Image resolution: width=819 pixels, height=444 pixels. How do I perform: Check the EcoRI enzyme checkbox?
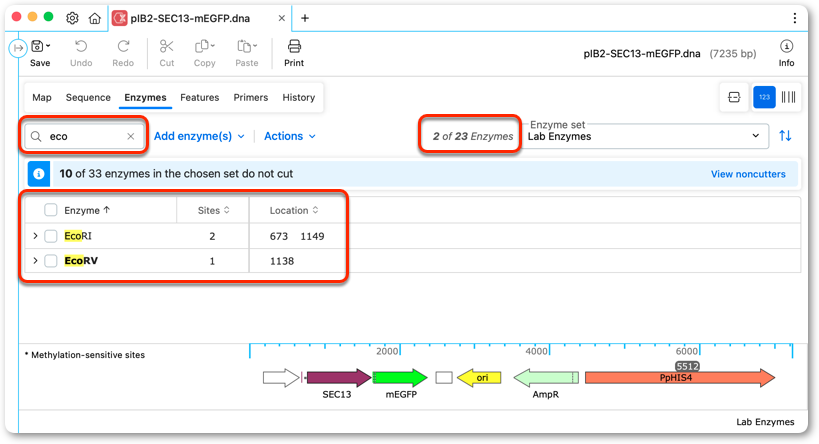(51, 236)
